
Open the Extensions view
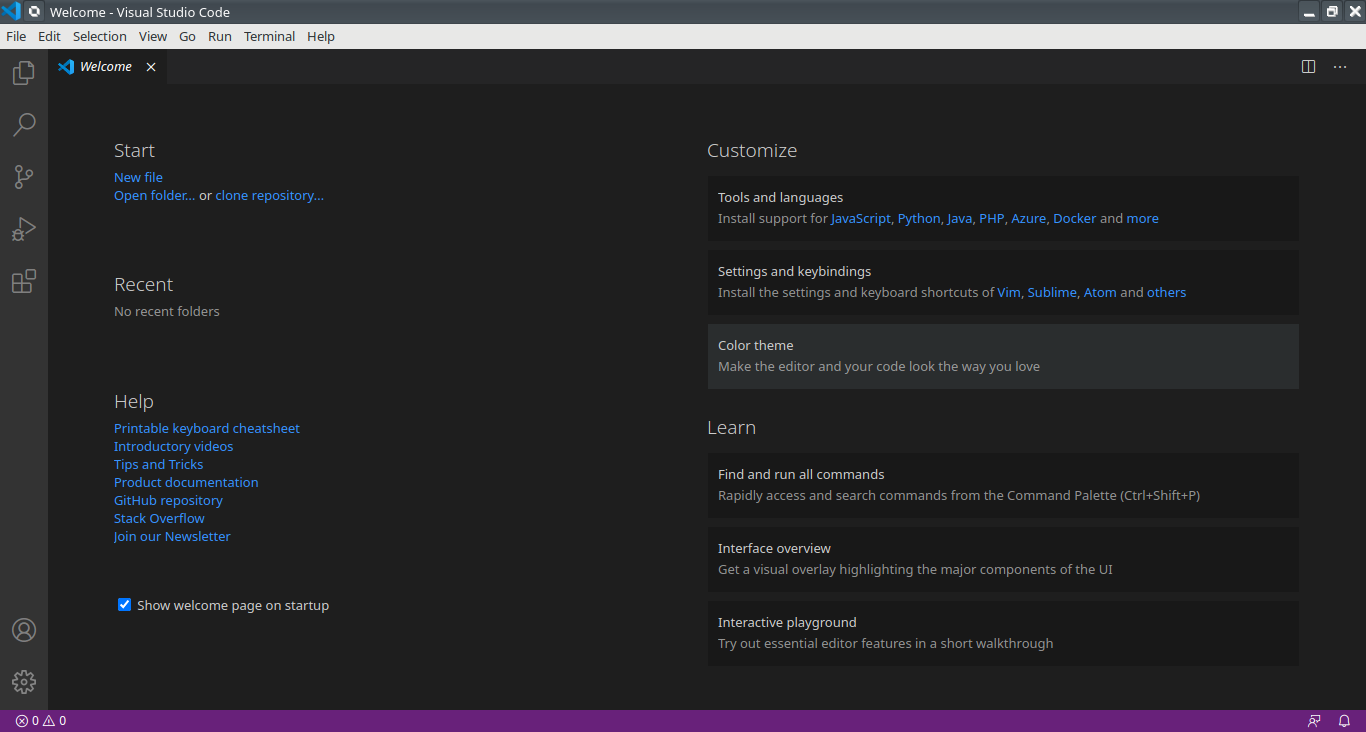pos(24,282)
